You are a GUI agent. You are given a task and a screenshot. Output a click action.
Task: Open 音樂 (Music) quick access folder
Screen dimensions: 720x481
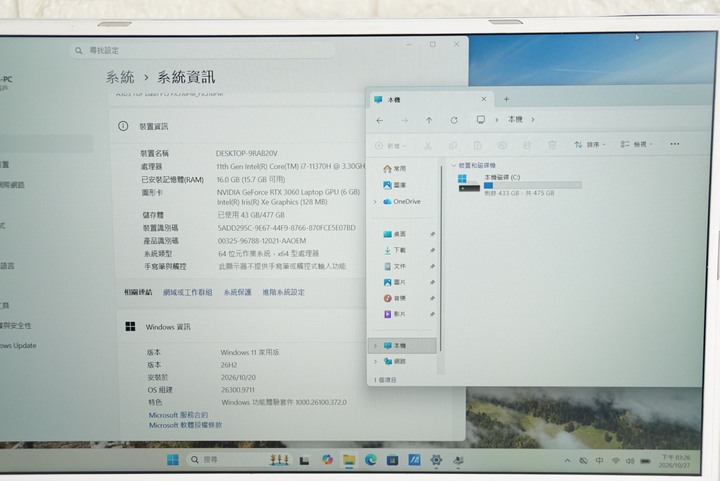click(394, 298)
